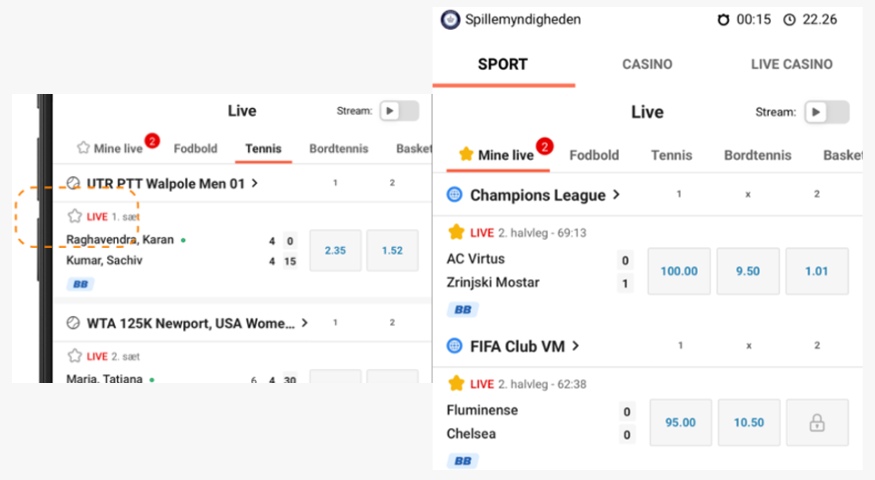
Task: Pick the 2.35 odds on Raghavendra
Action: tap(335, 251)
